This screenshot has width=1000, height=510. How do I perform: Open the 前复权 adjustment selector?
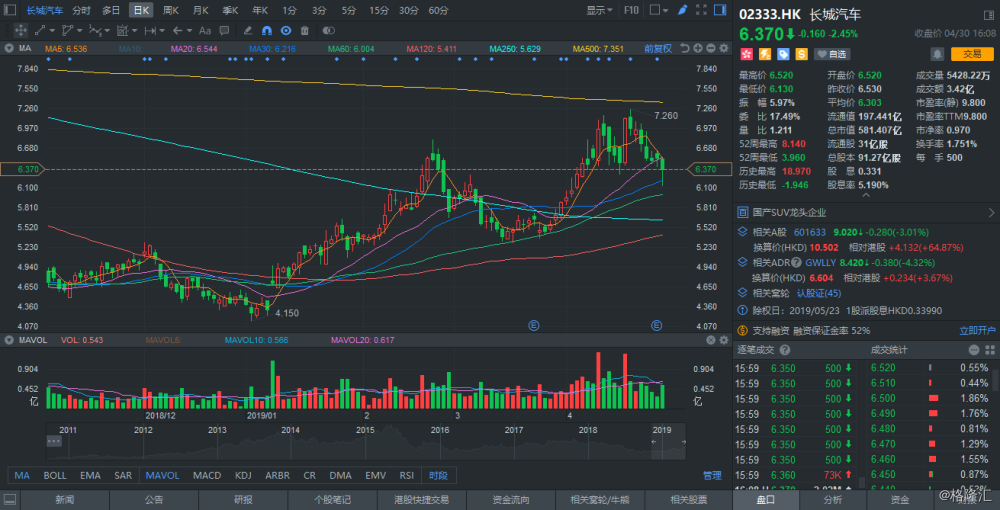[x=657, y=48]
